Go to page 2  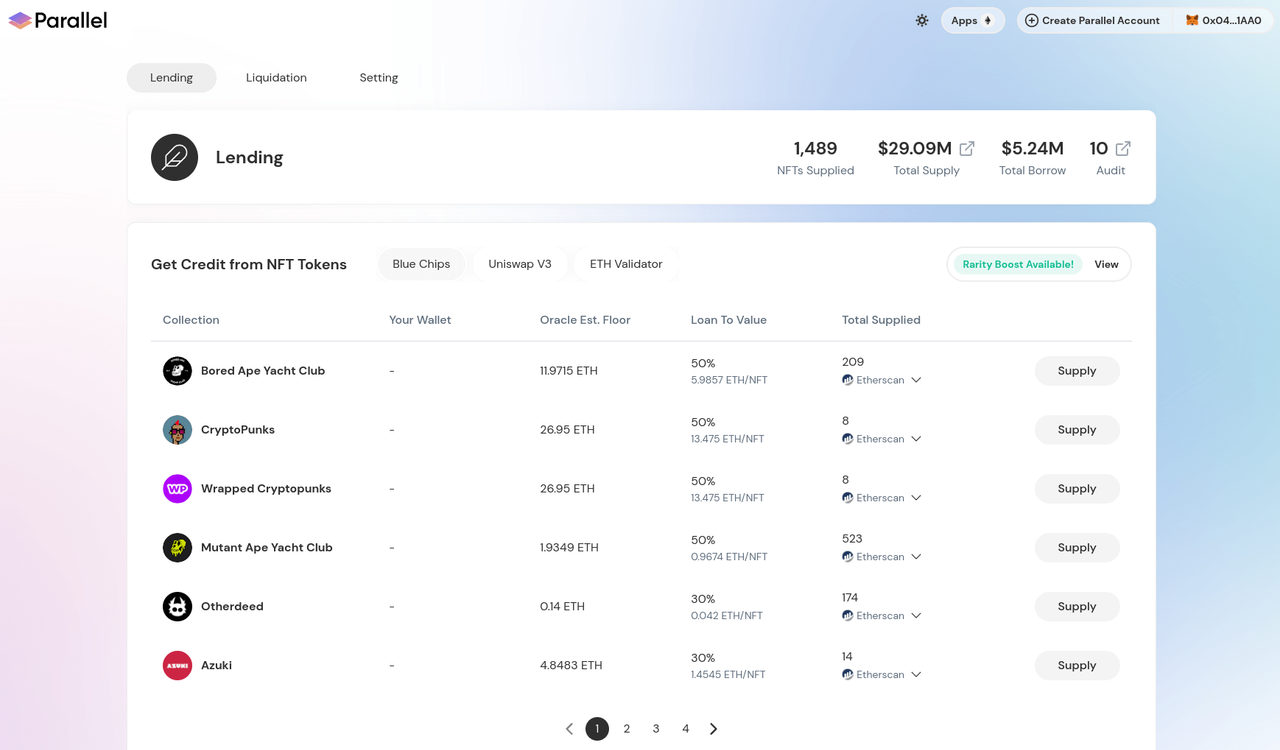(627, 729)
